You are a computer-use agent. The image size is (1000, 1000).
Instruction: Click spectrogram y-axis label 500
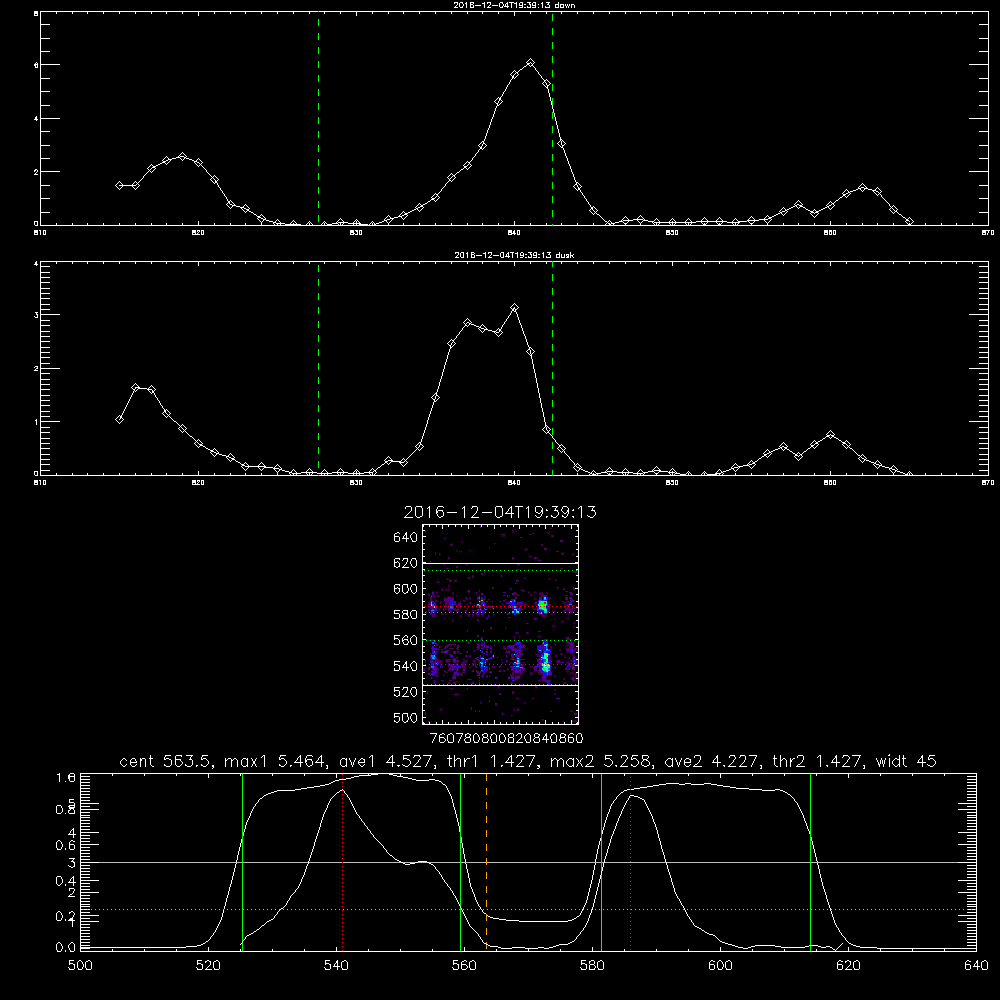click(406, 717)
